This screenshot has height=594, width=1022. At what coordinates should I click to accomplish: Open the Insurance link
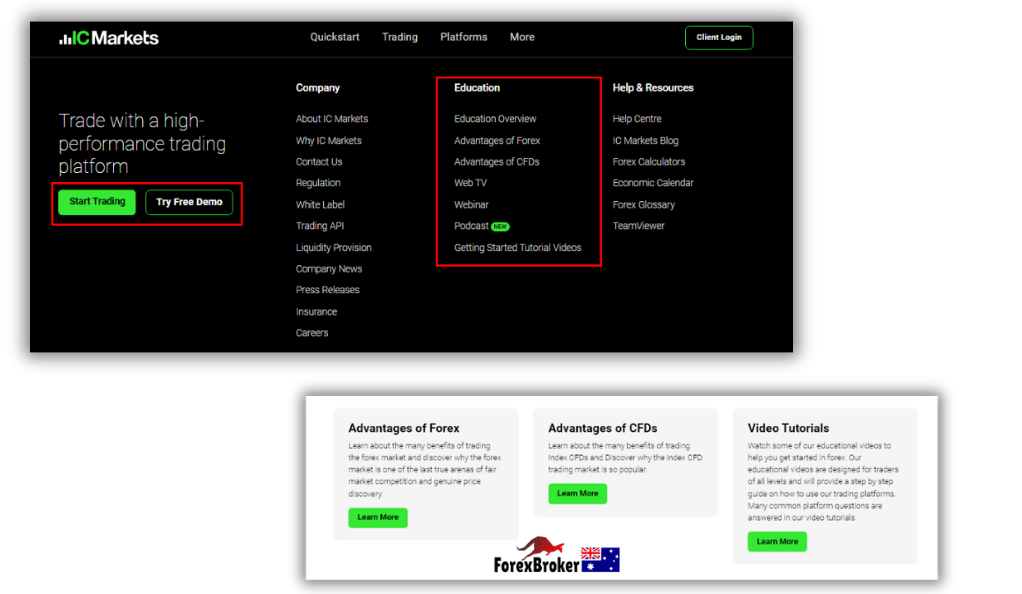pyautogui.click(x=316, y=312)
